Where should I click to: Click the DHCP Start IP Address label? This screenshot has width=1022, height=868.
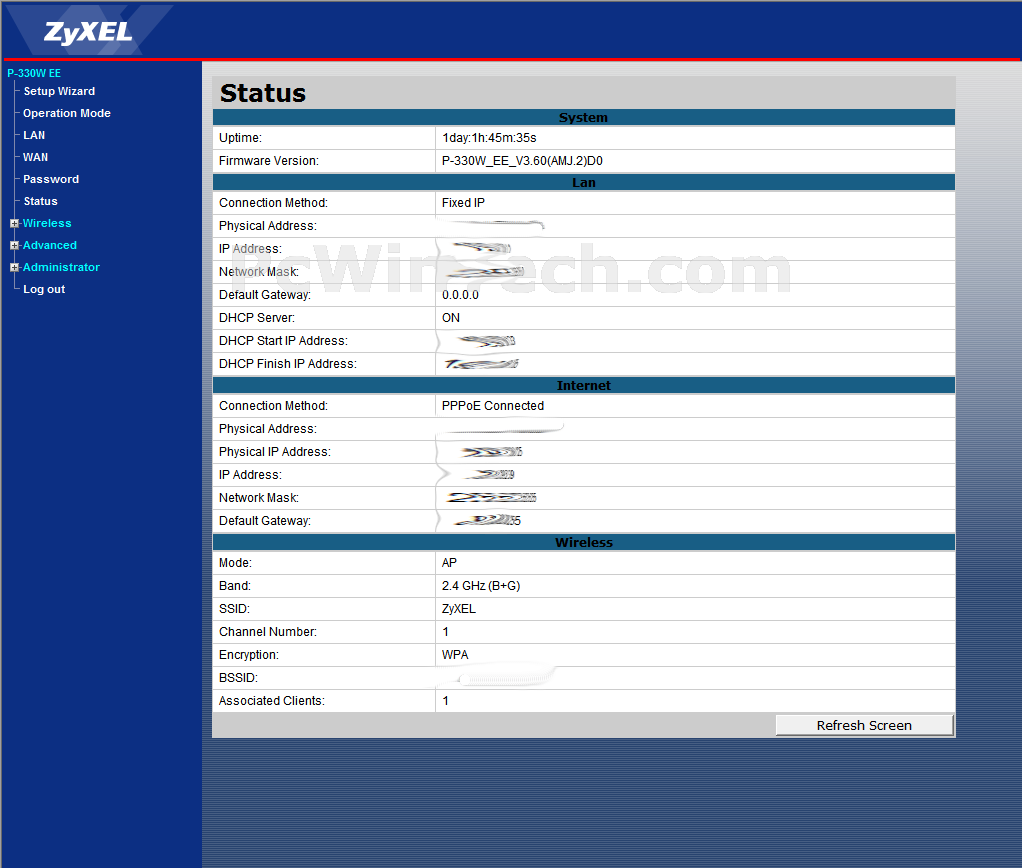pos(284,341)
